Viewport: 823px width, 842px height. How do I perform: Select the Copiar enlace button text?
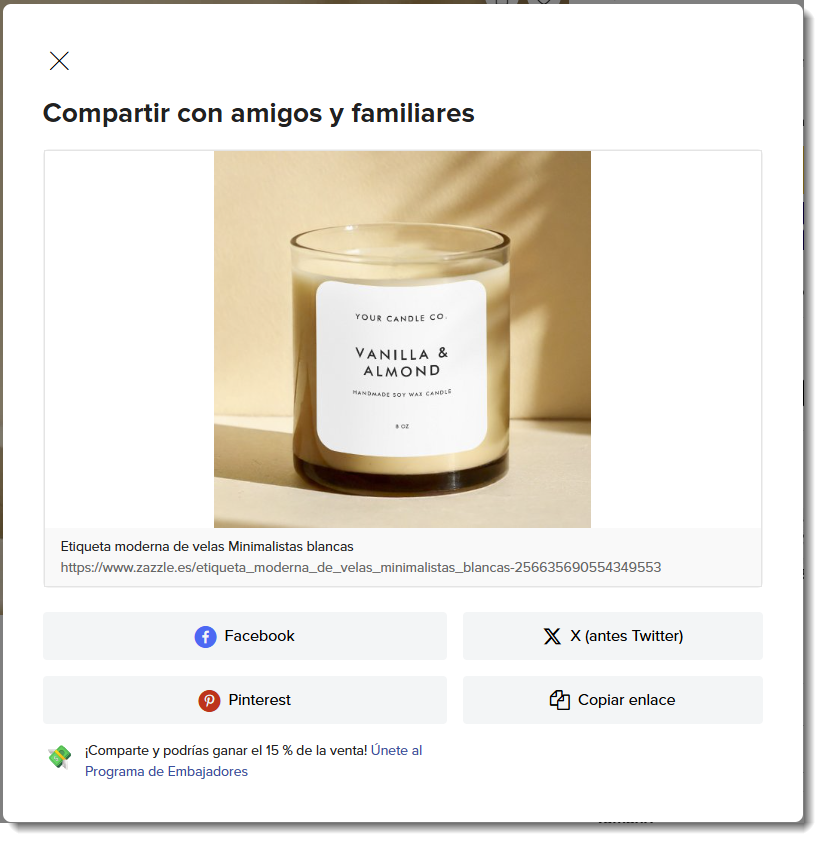point(627,700)
